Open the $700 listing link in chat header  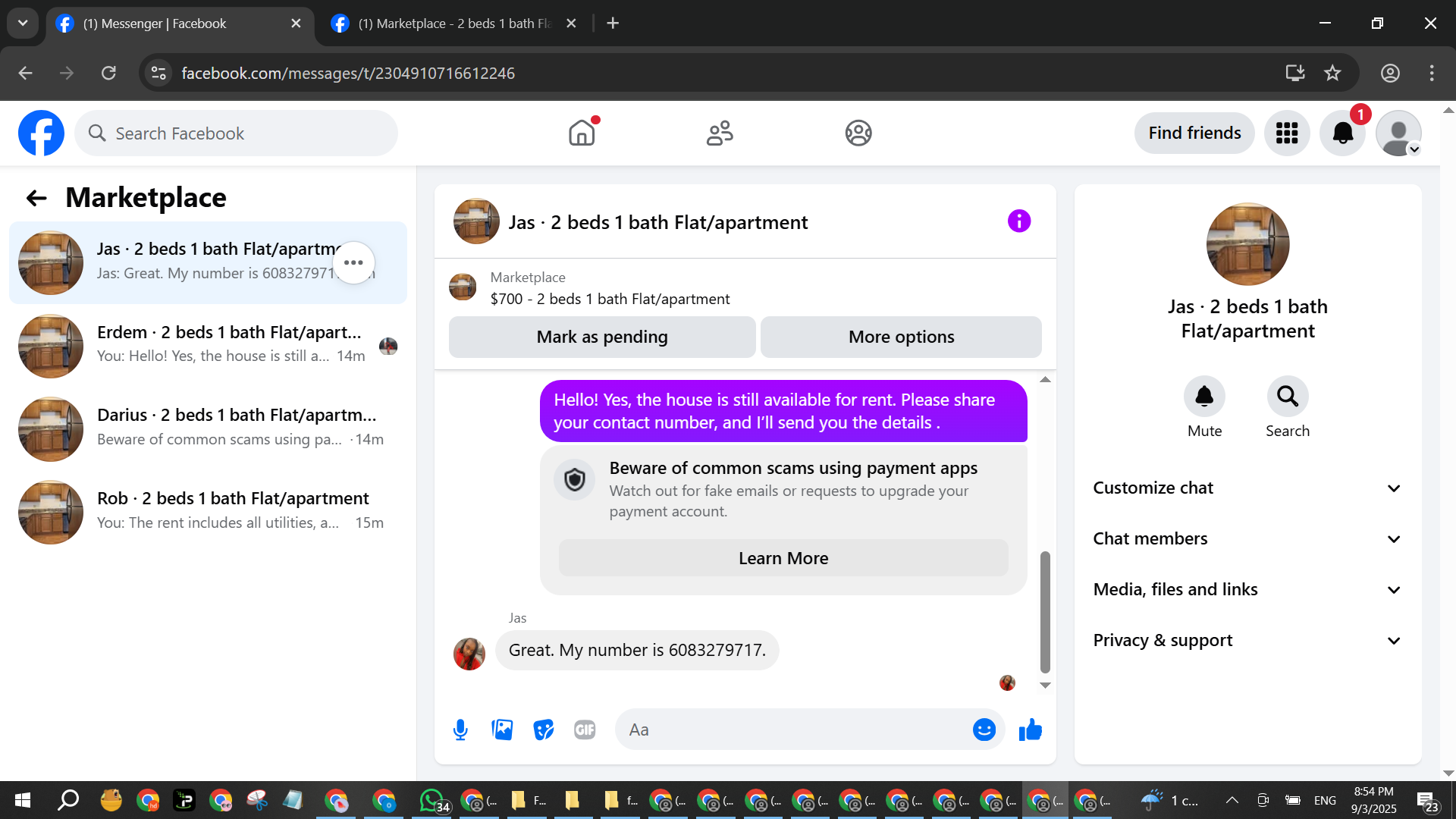(x=610, y=299)
